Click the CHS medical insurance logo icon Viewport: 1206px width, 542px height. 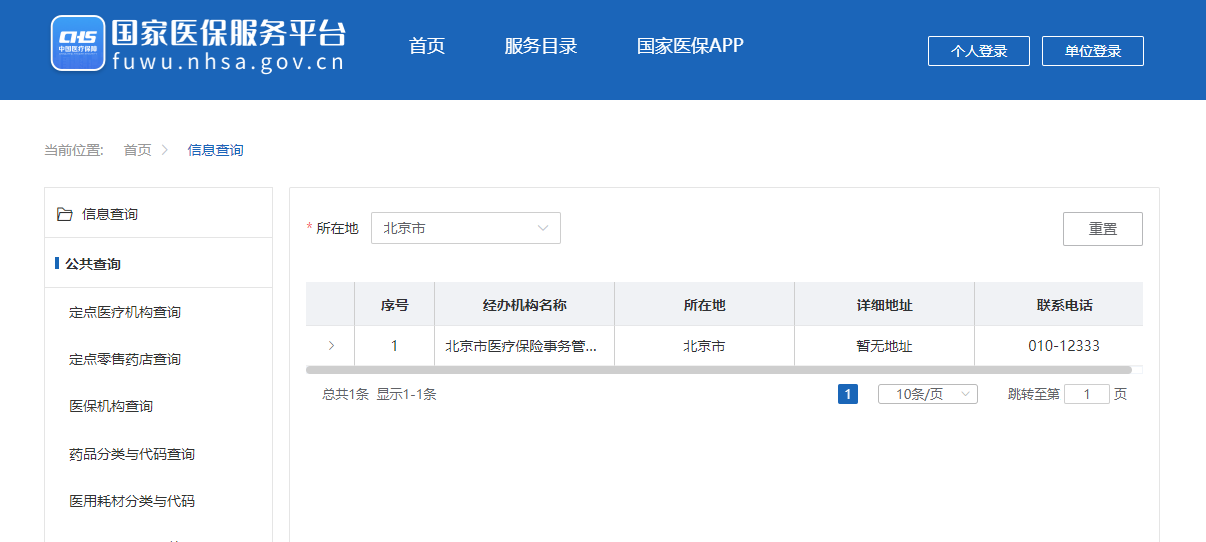[78, 43]
